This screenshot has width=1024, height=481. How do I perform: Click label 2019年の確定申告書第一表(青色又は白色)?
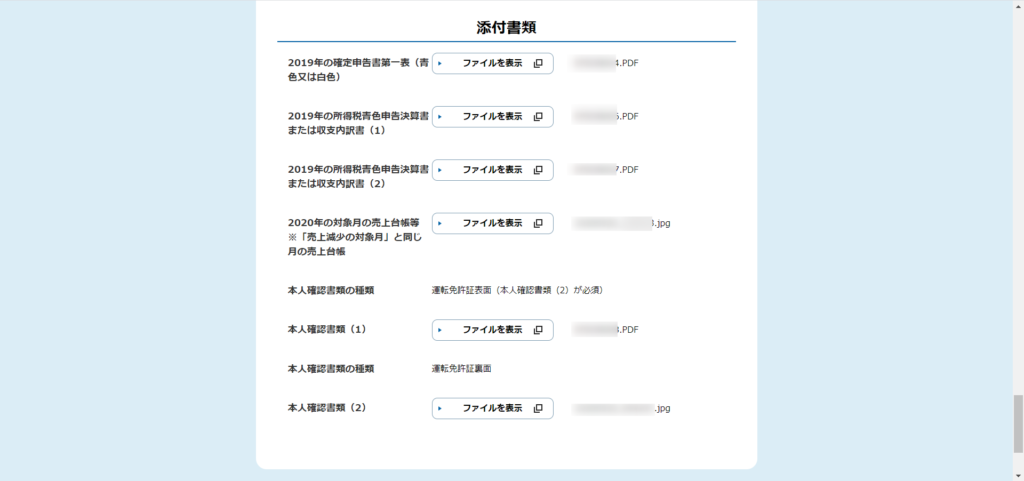358,70
